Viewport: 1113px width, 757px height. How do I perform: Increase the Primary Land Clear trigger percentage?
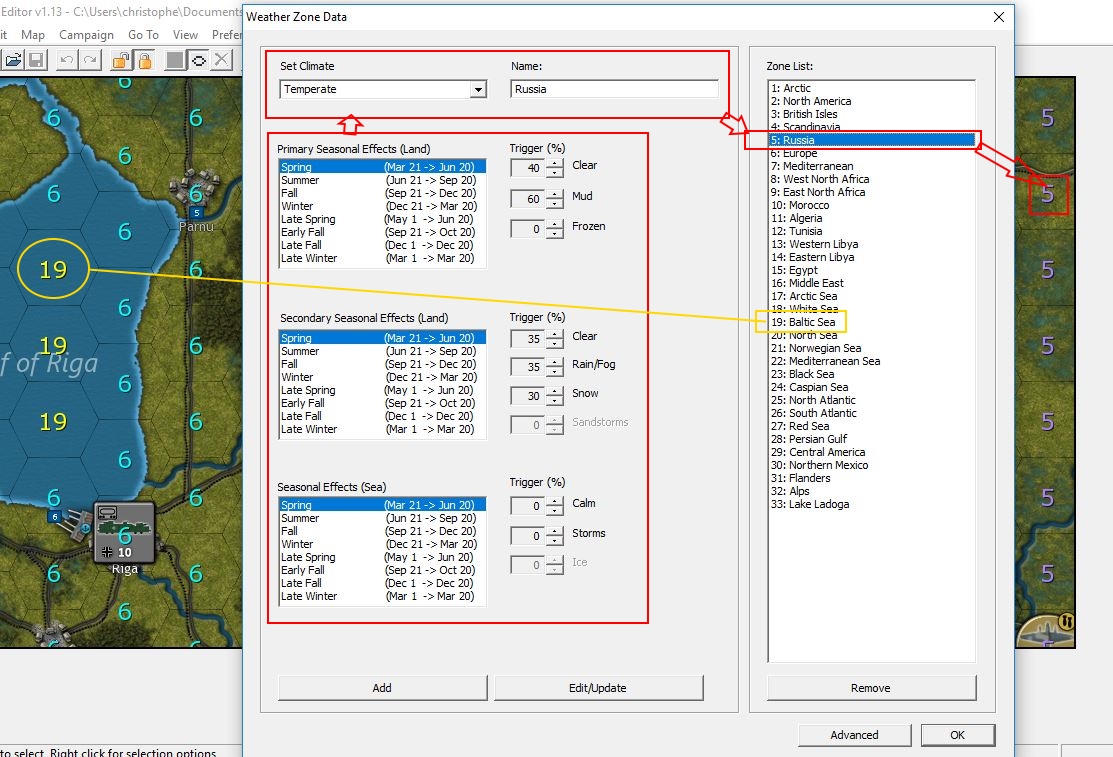(555, 164)
